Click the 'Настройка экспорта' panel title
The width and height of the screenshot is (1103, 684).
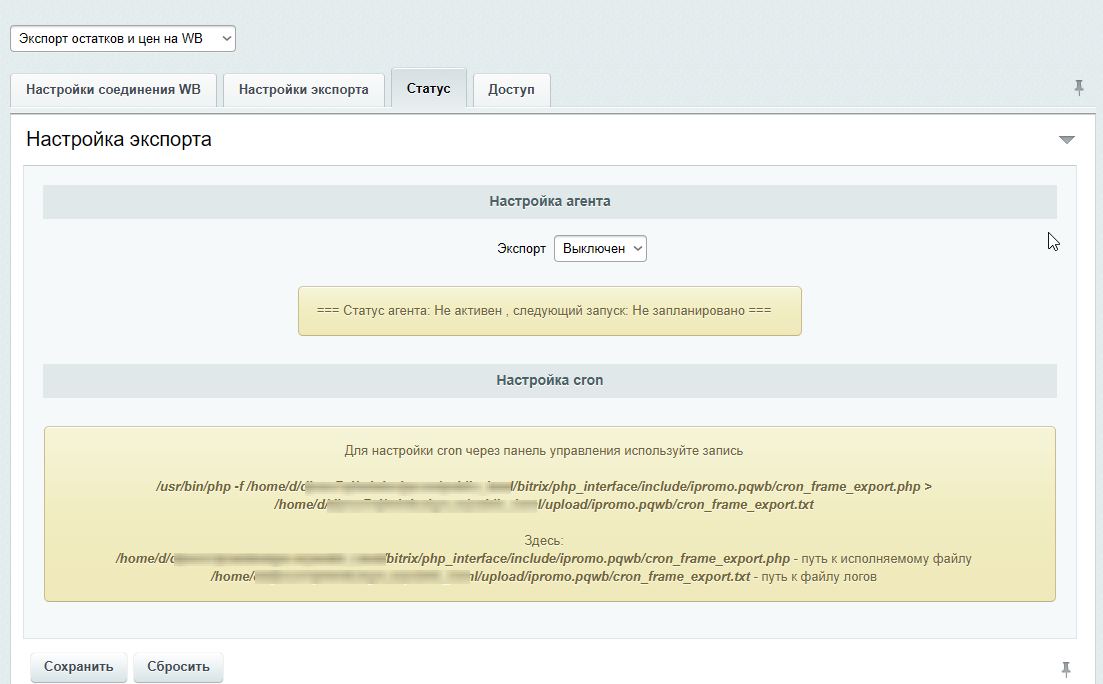[119, 139]
